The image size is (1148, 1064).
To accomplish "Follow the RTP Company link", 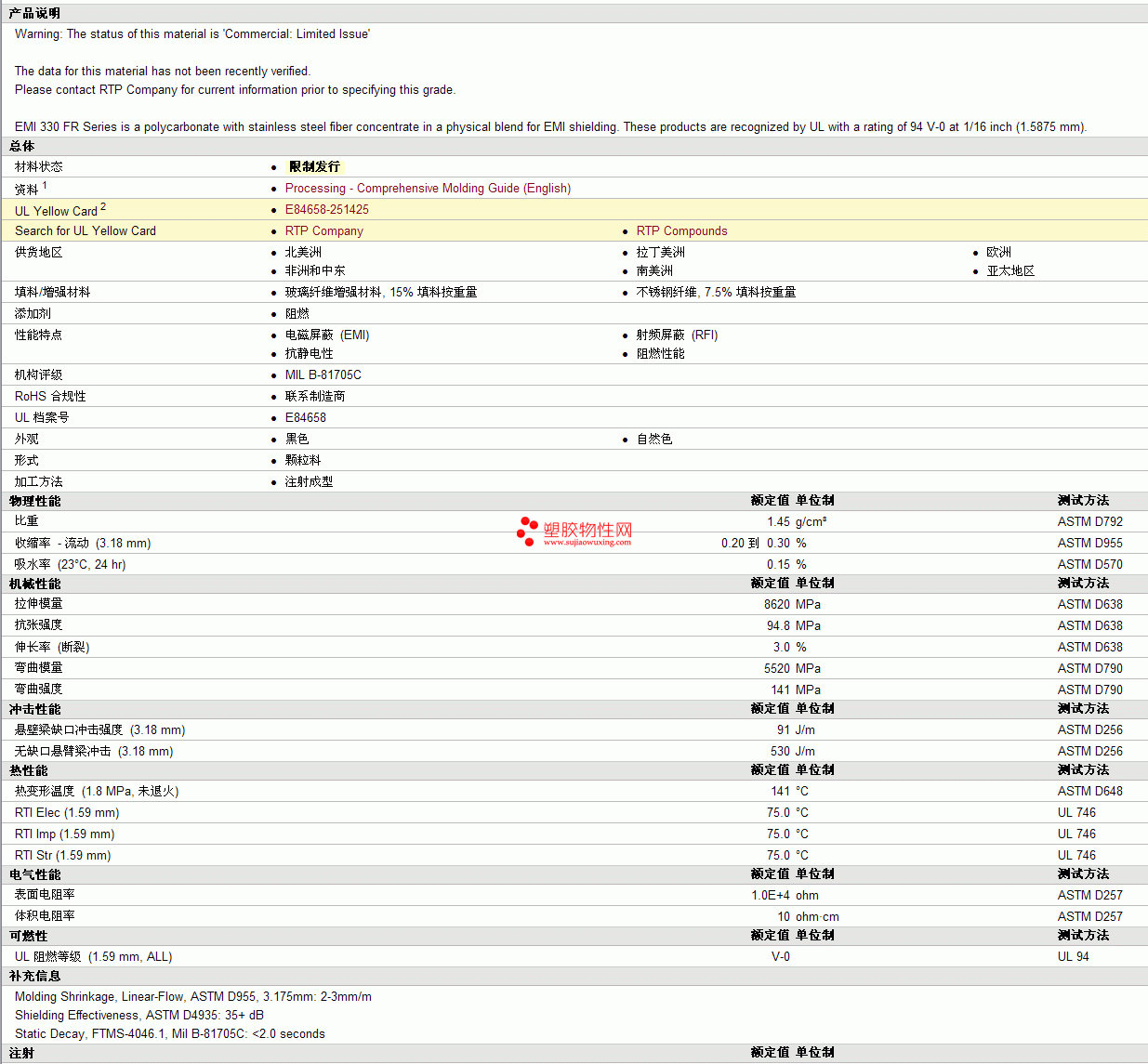I will tap(324, 230).
